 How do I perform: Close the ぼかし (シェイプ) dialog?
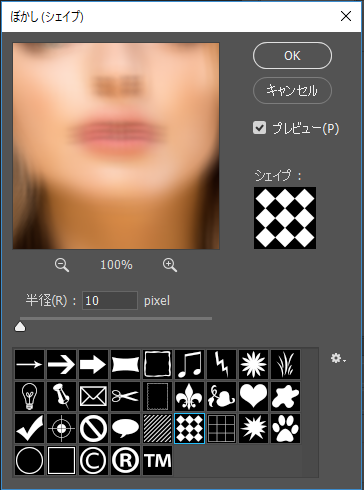pos(346,16)
